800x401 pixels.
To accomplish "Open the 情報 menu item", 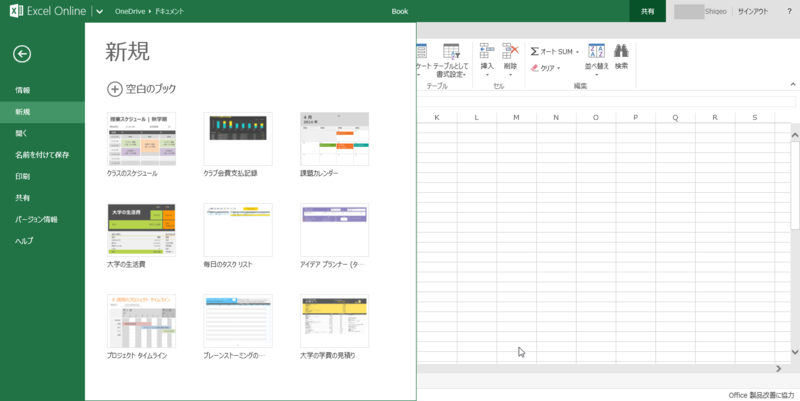I will (x=22, y=90).
